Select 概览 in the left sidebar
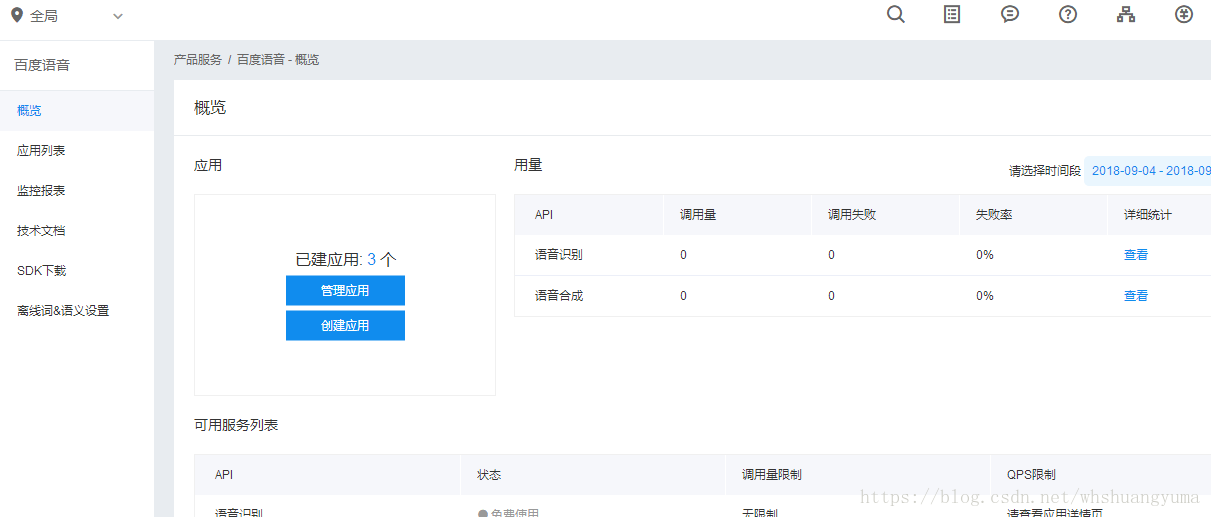This screenshot has width=1211, height=517. click(x=77, y=110)
